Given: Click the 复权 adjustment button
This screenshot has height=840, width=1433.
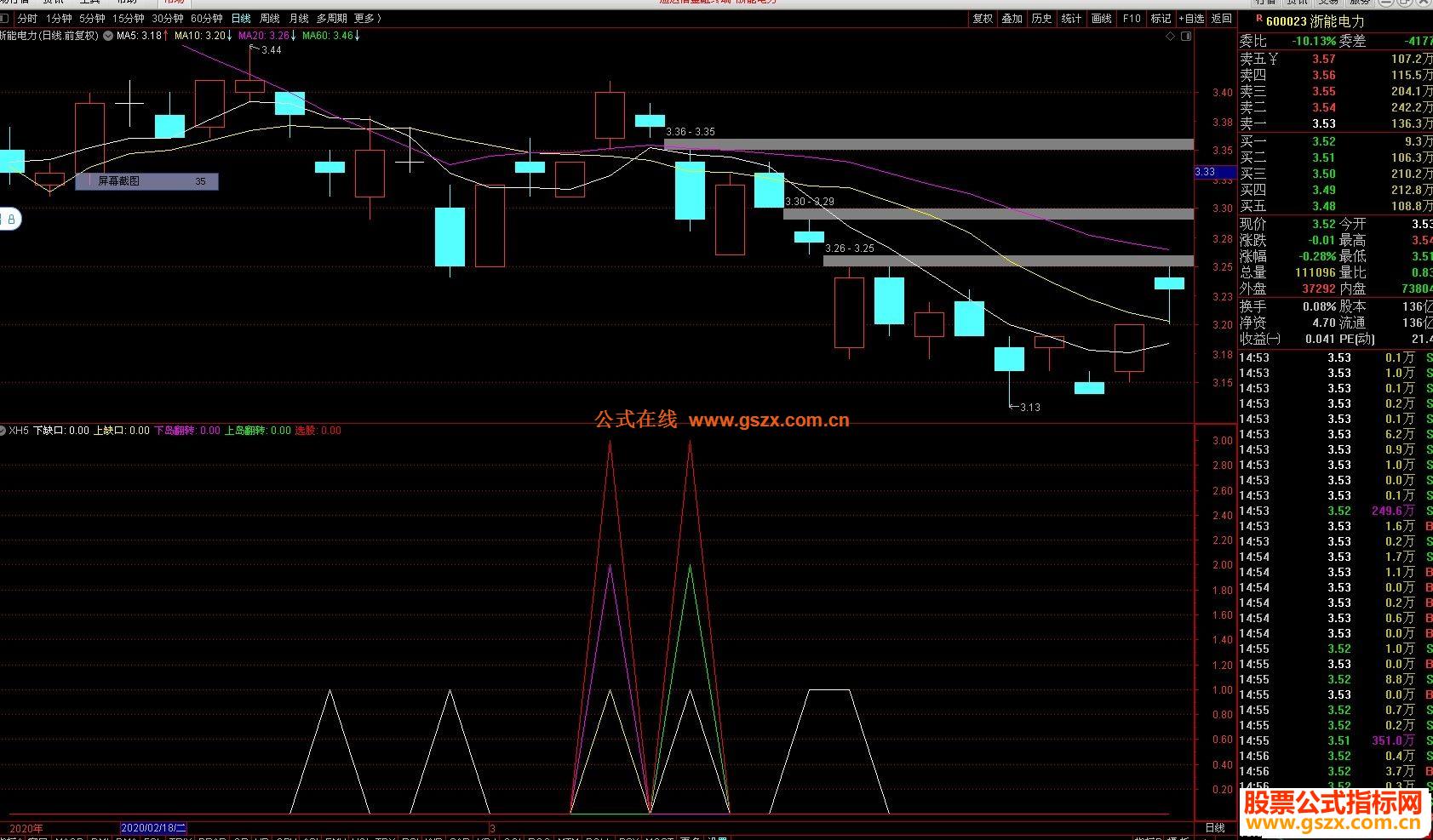Looking at the screenshot, I should pyautogui.click(x=983, y=19).
